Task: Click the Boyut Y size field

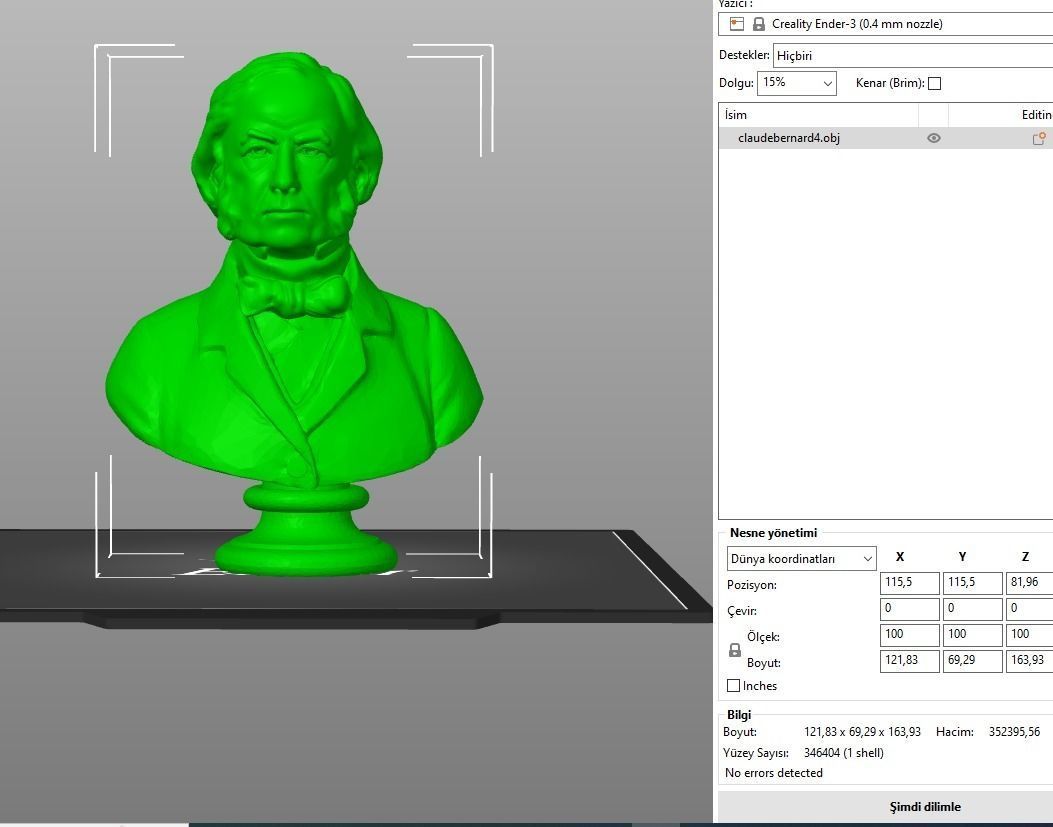Action: 972,660
